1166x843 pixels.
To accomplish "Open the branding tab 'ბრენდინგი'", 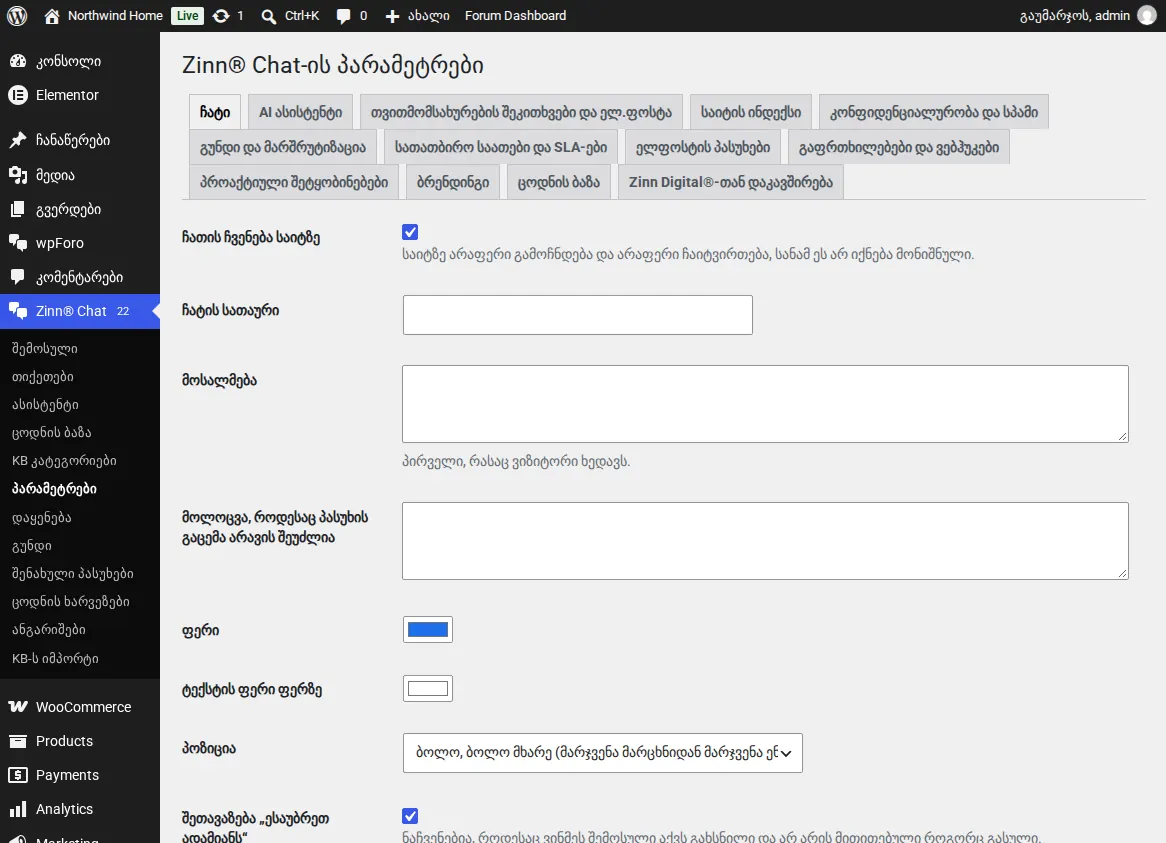I will (x=453, y=182).
